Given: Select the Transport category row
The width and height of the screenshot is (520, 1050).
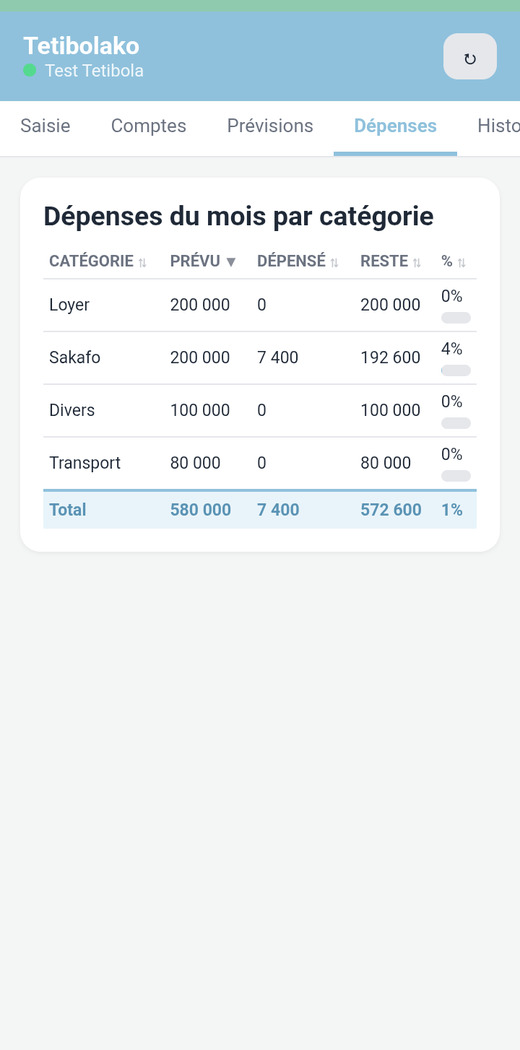Looking at the screenshot, I should tap(260, 463).
